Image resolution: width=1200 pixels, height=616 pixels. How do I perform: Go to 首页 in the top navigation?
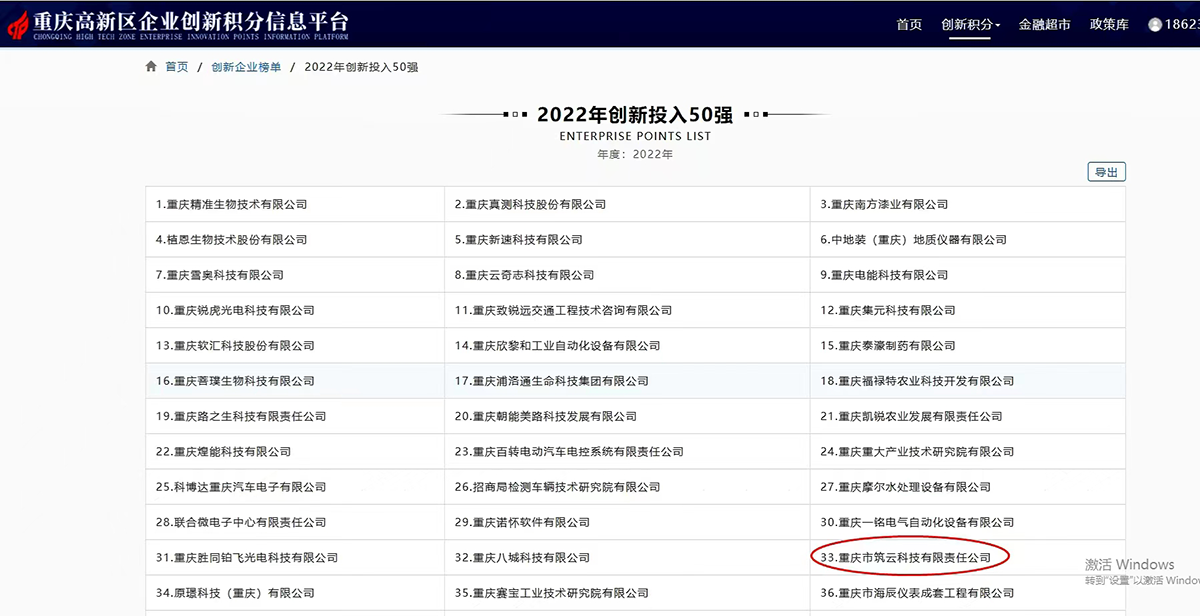[909, 24]
